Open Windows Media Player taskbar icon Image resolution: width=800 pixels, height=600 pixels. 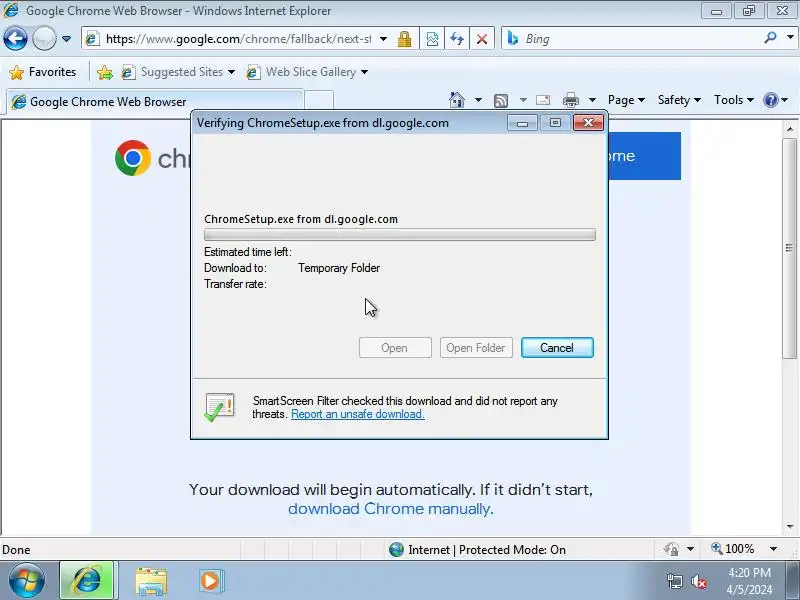tap(210, 581)
